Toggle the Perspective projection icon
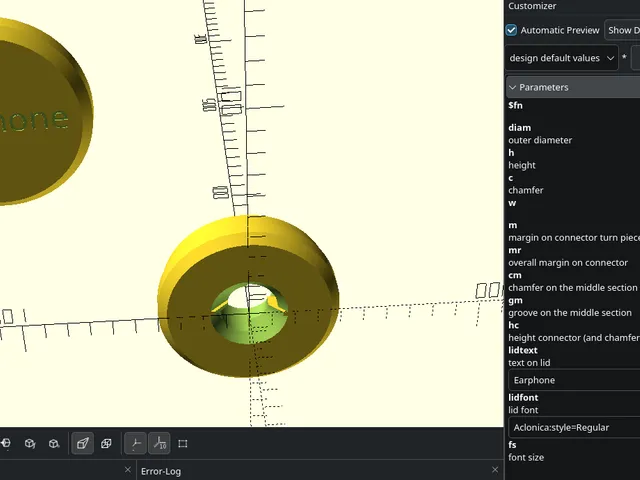 click(82, 443)
